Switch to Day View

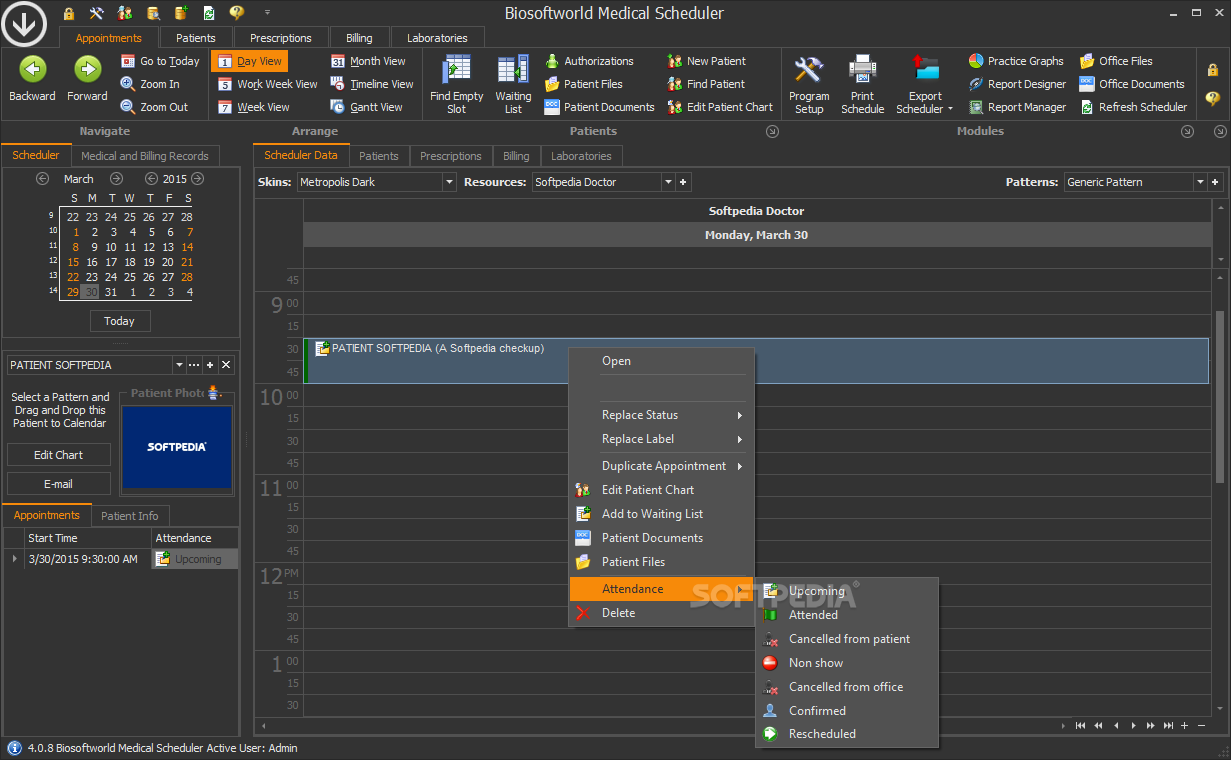click(x=249, y=61)
